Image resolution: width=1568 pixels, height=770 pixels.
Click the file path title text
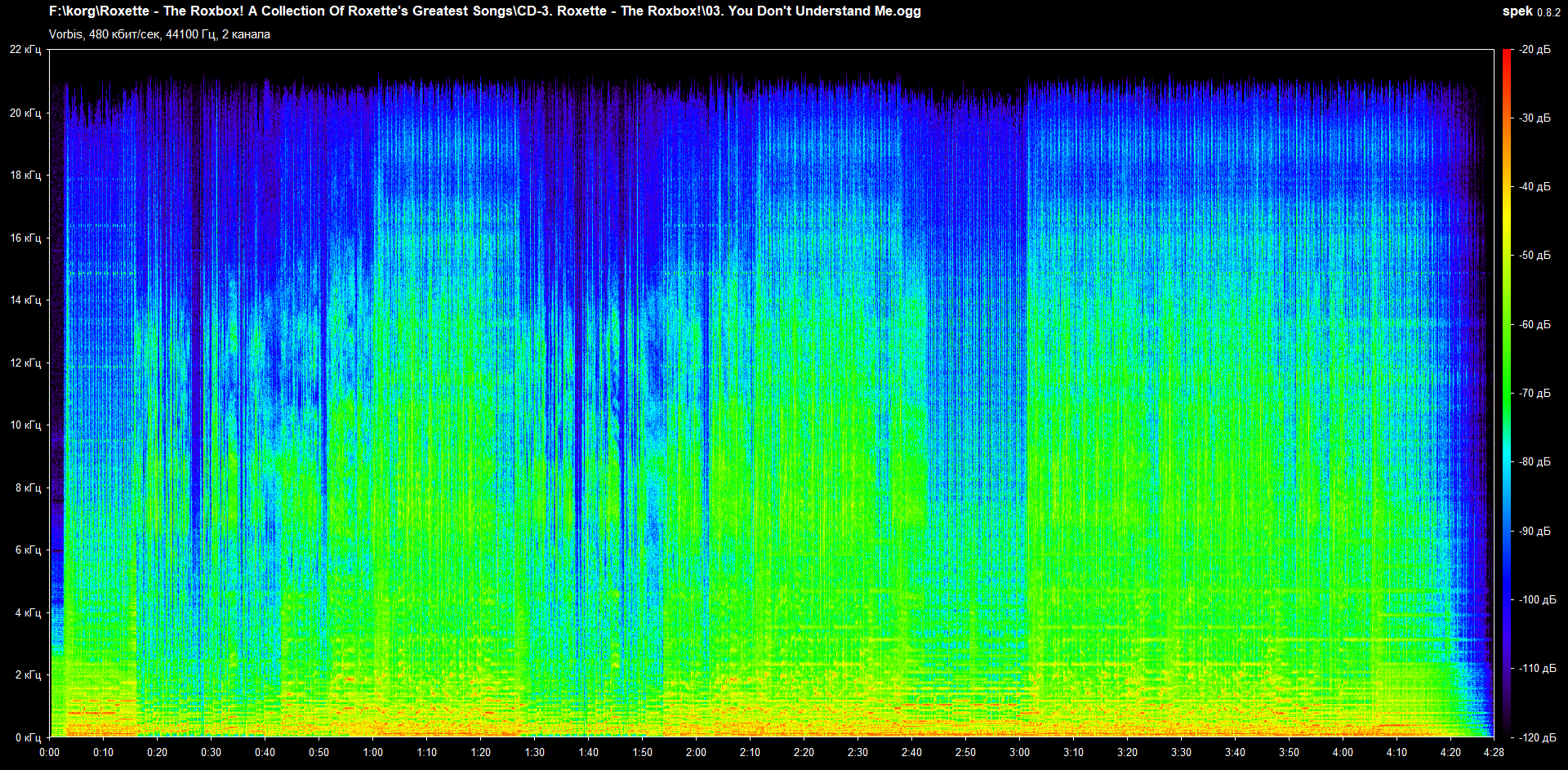point(484,11)
